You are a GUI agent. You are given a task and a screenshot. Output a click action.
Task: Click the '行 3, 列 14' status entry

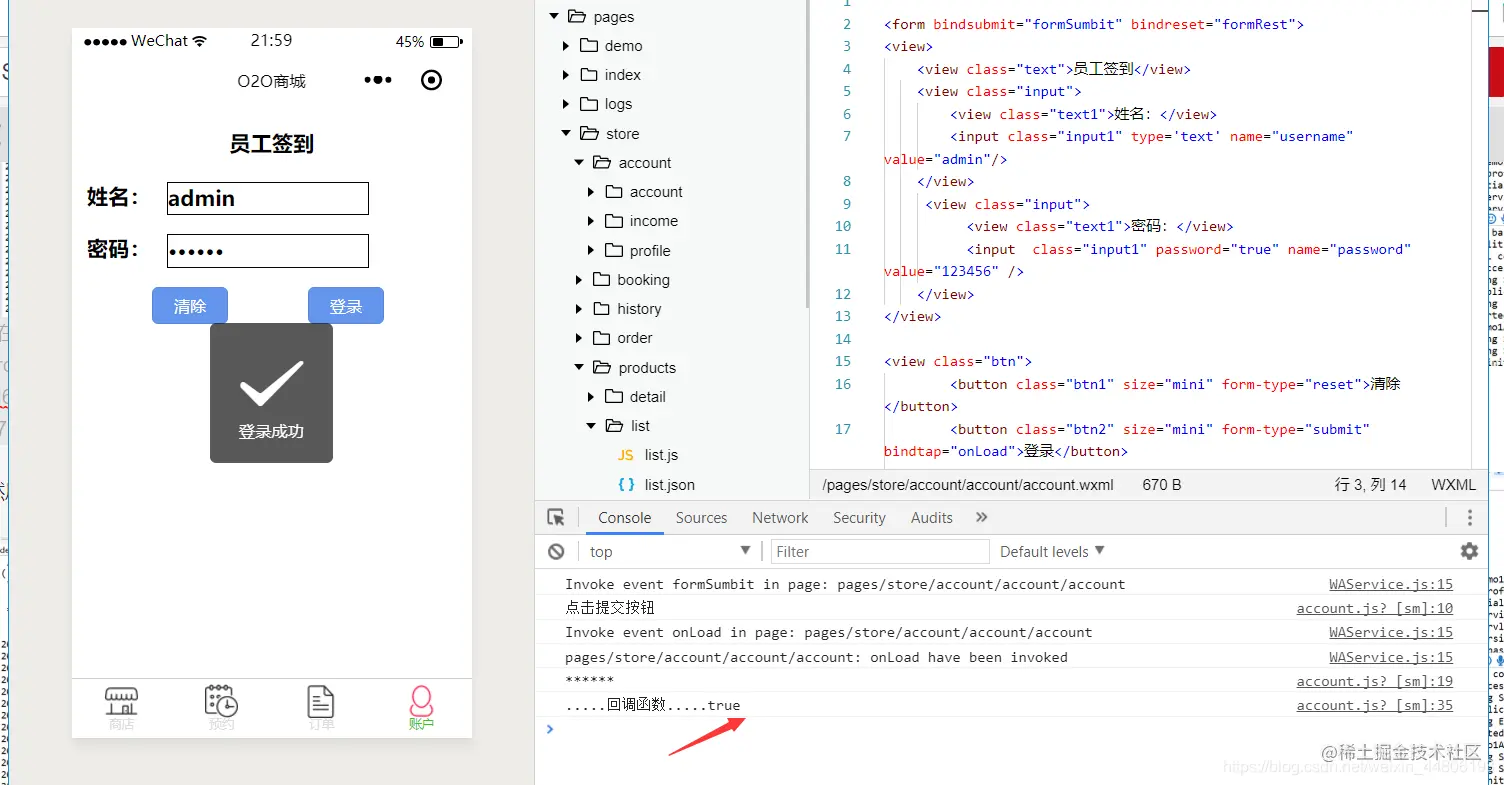click(x=1370, y=484)
